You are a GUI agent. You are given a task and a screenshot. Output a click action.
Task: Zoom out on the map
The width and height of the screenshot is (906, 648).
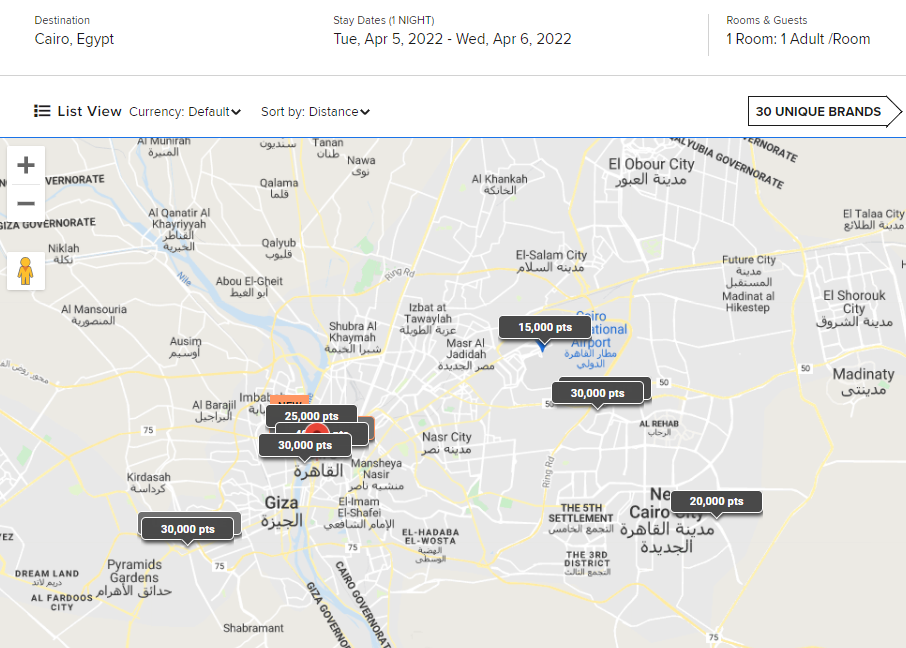25,203
